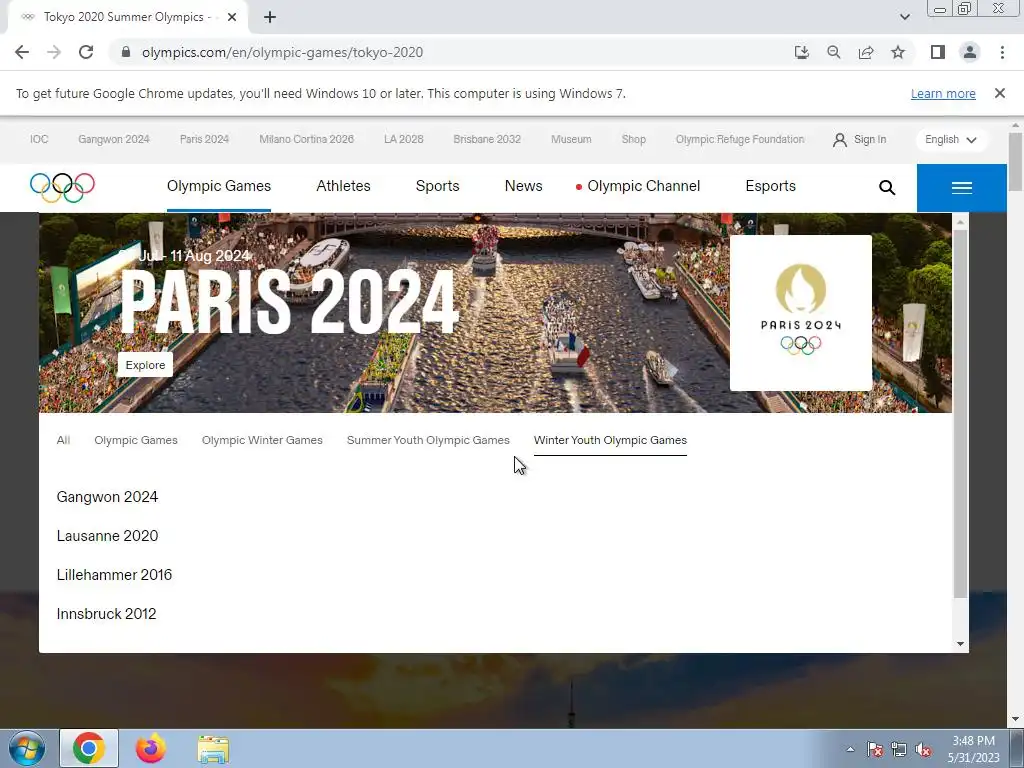Open the Esports nav item
1024x768 pixels.
click(x=771, y=186)
